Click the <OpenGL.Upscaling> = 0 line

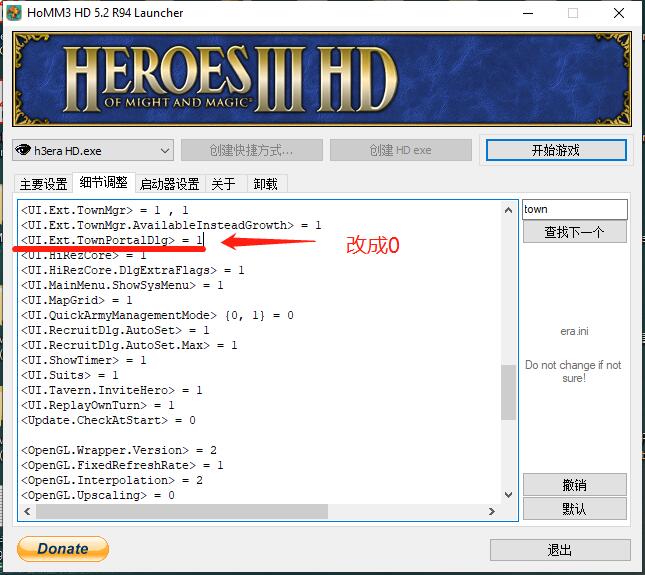point(98,495)
